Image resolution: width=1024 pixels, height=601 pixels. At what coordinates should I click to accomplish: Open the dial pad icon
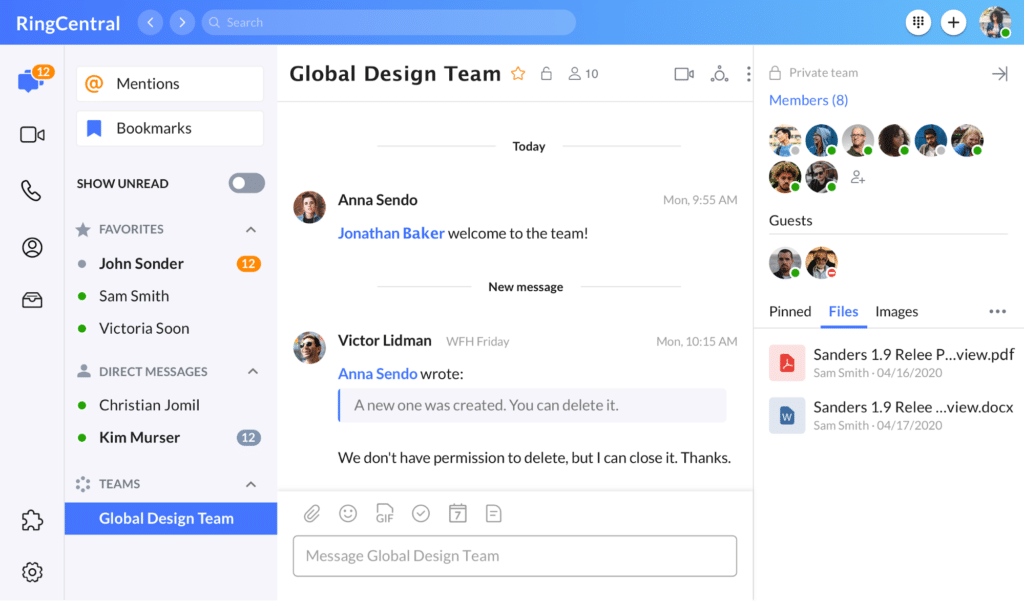[x=917, y=22]
